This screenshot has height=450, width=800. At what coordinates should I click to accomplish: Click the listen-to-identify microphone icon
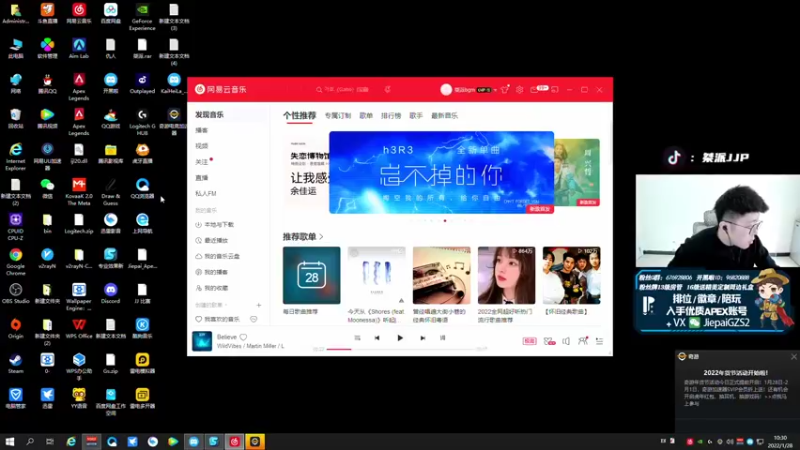387,89
